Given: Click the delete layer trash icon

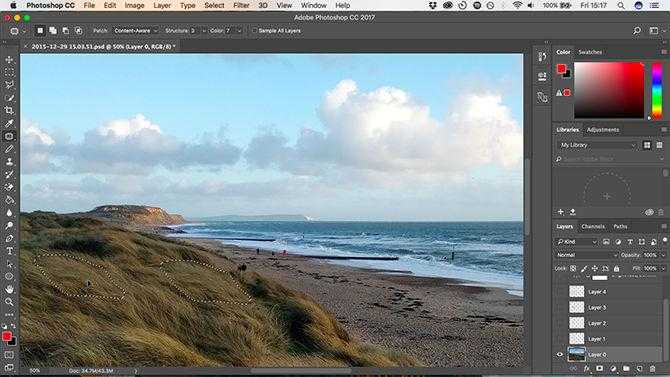Looking at the screenshot, I should coord(652,368).
